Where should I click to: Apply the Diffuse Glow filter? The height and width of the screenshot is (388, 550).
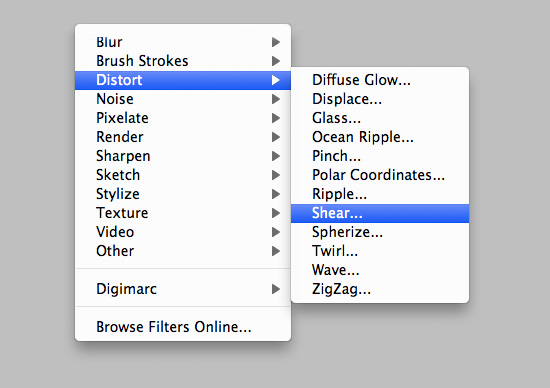pos(380,80)
